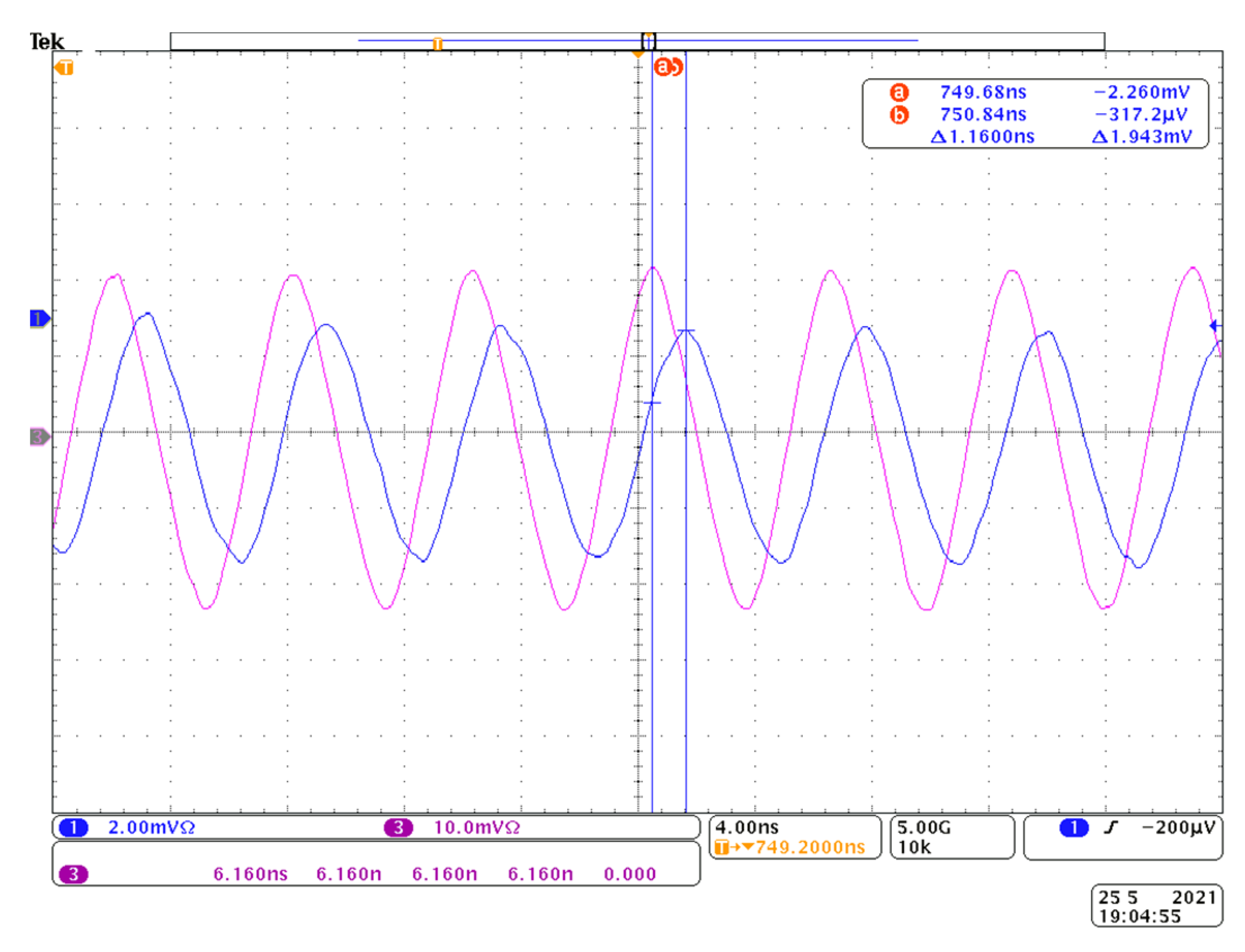The image size is (1245, 952).
Task: Click the cursor a/b marker atop waveform
Action: tap(668, 67)
